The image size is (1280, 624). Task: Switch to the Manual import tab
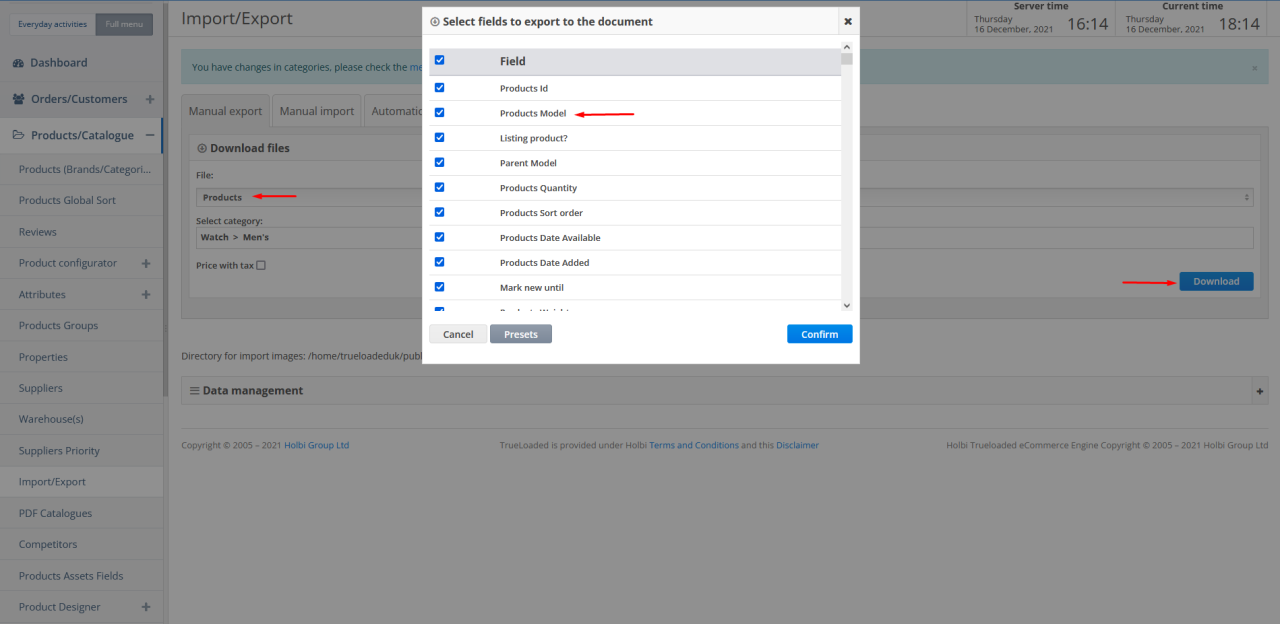pos(316,110)
